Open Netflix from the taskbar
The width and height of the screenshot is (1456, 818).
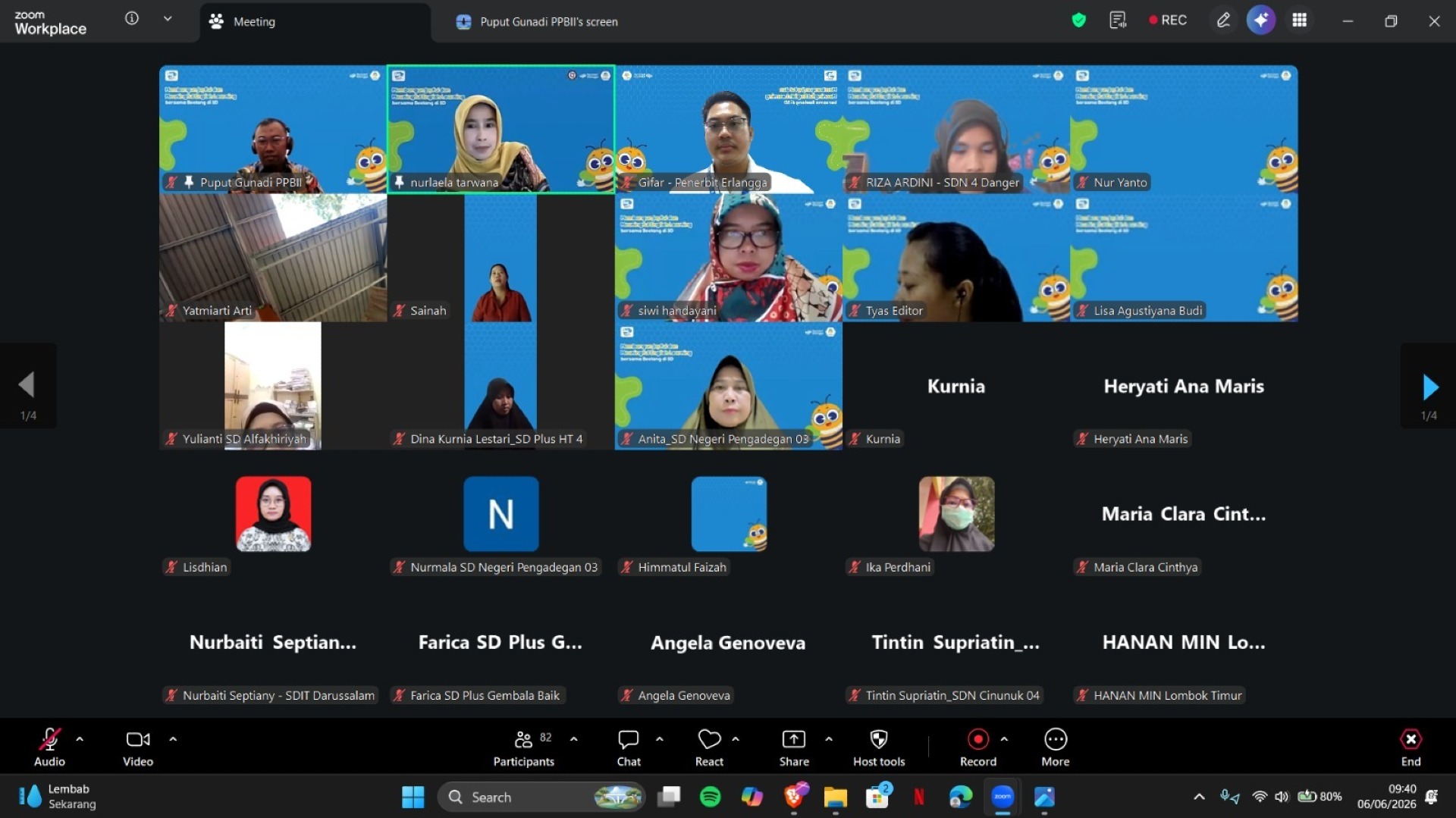coord(919,797)
